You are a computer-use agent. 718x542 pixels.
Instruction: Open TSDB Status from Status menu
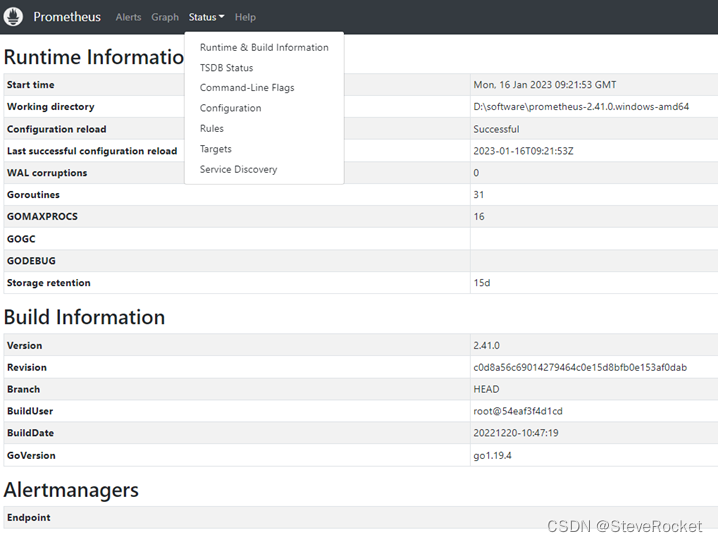(226, 68)
